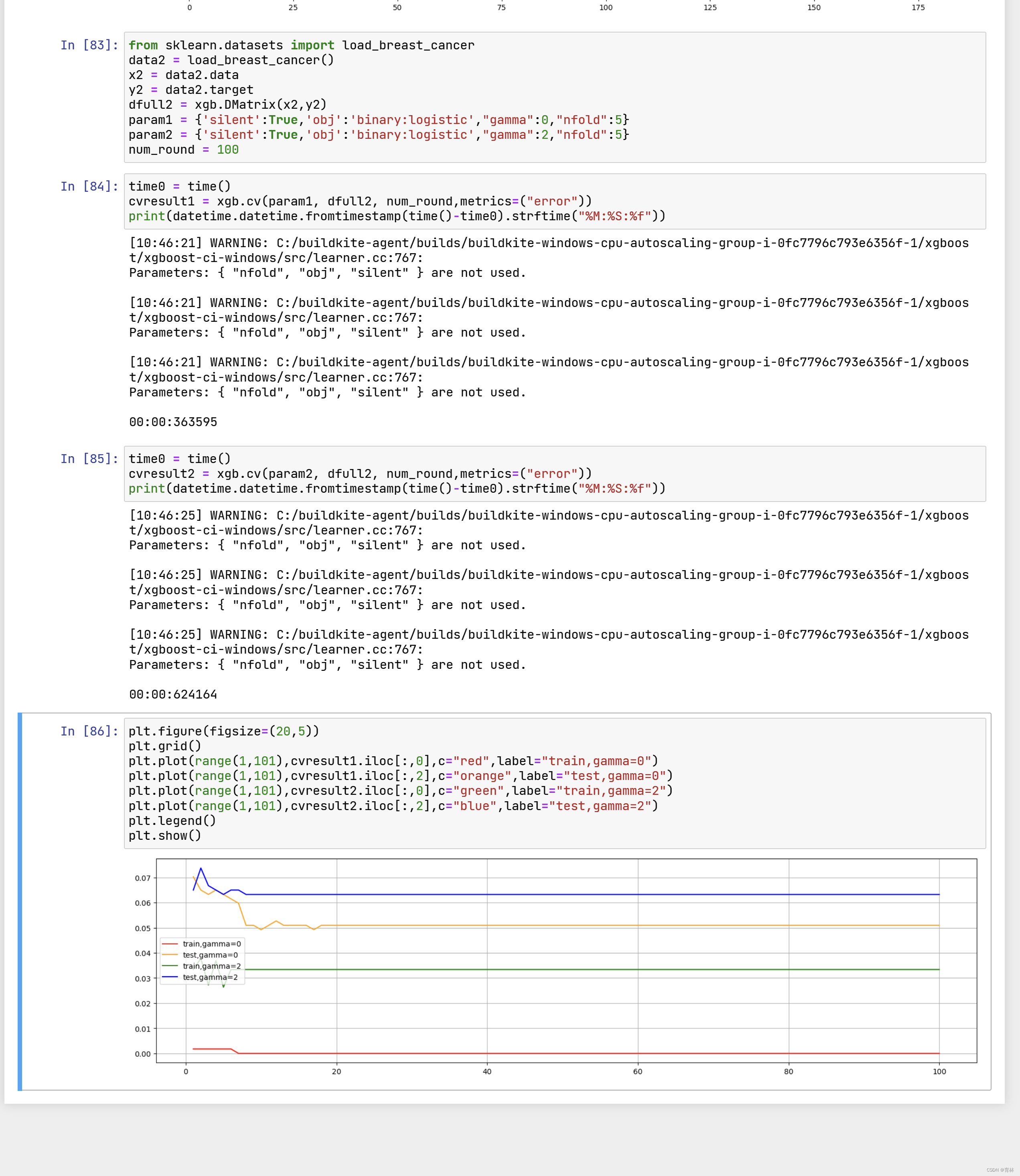Click the 0.00 y-axis tick label
The height and width of the screenshot is (1176, 1020).
pyautogui.click(x=143, y=1054)
